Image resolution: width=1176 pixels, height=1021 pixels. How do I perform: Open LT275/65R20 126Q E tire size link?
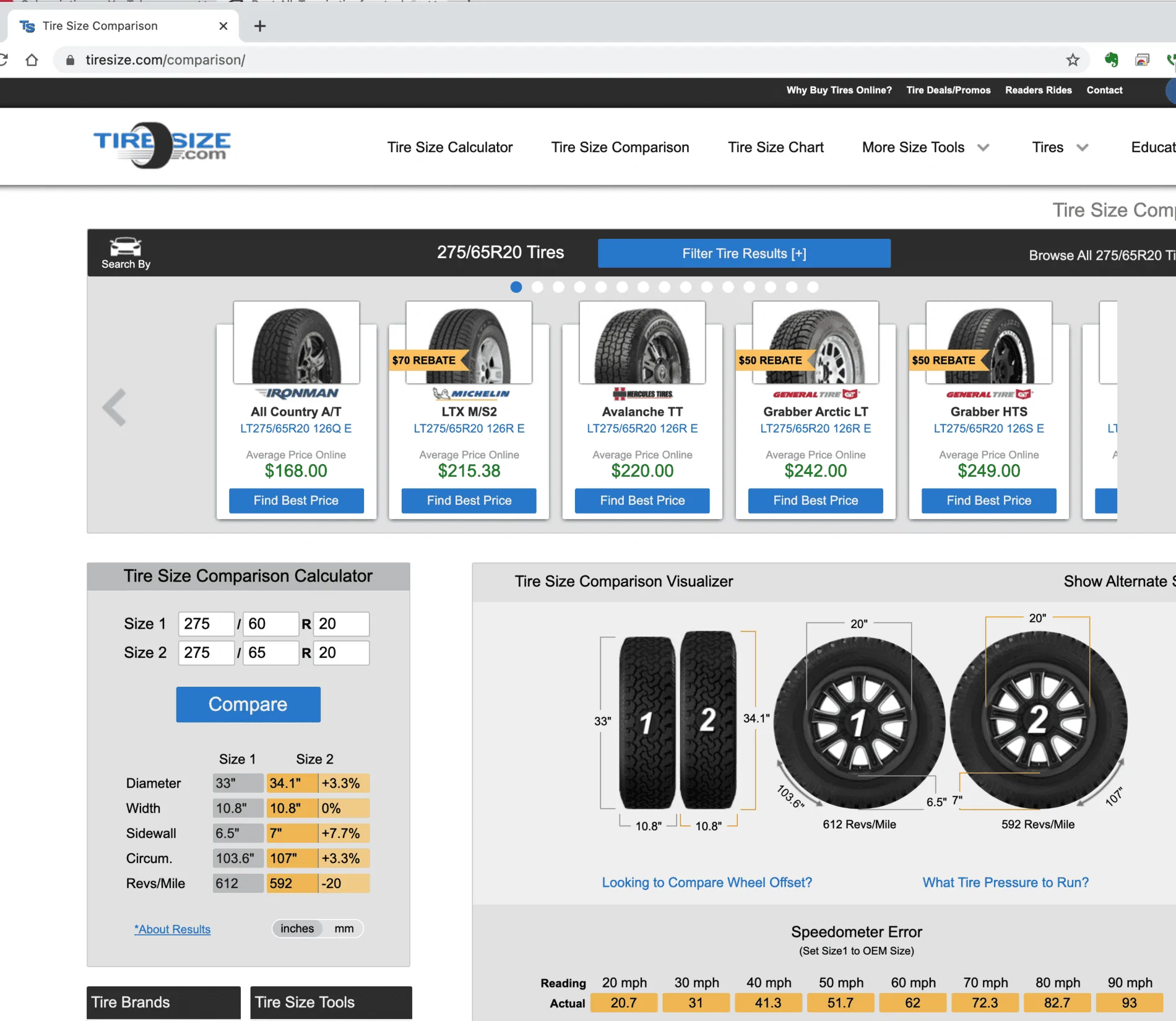(x=296, y=428)
